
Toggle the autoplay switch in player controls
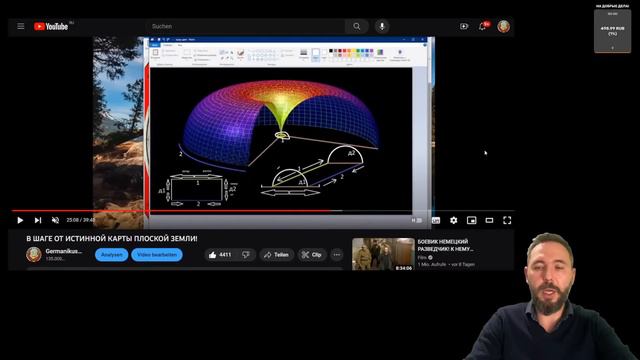[x=416, y=220]
